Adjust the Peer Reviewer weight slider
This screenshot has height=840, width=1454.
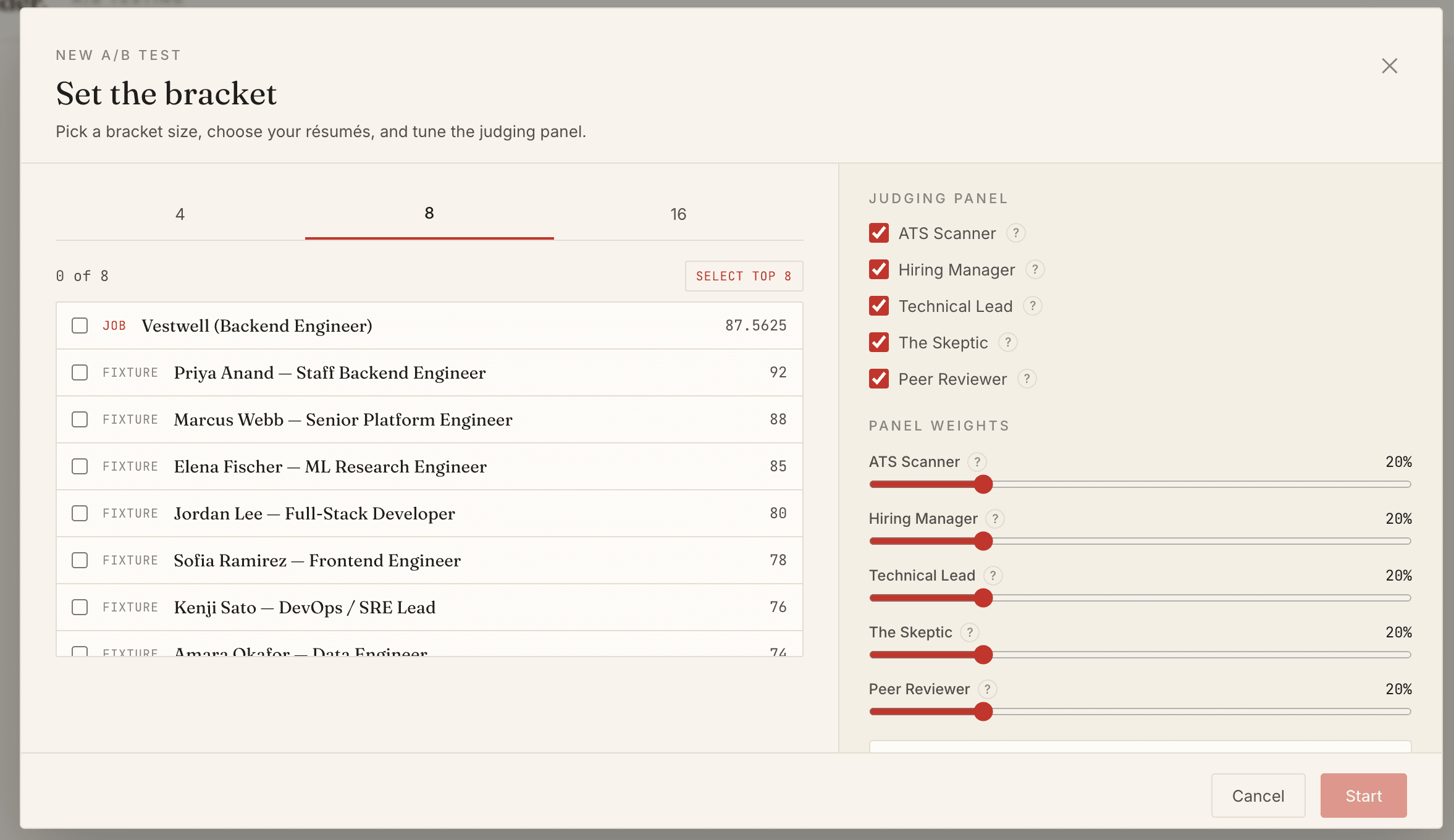point(1140,712)
